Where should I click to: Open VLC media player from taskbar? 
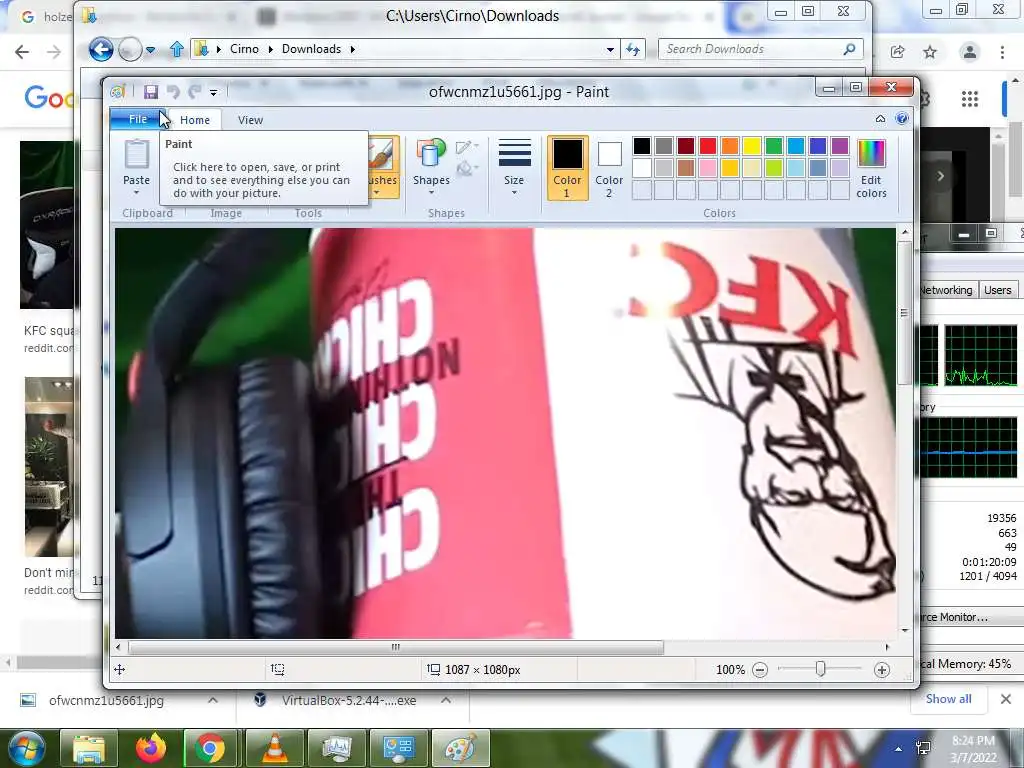click(x=275, y=748)
